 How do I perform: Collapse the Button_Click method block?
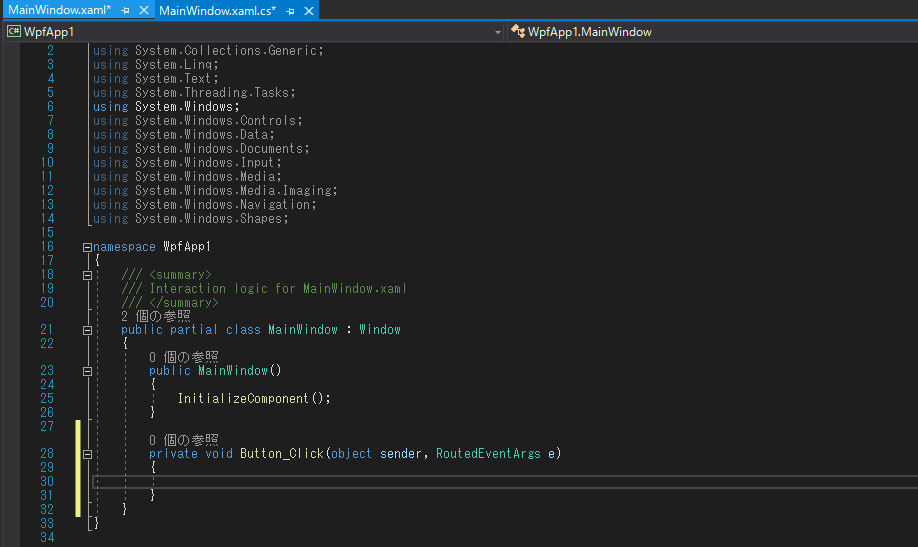click(87, 454)
